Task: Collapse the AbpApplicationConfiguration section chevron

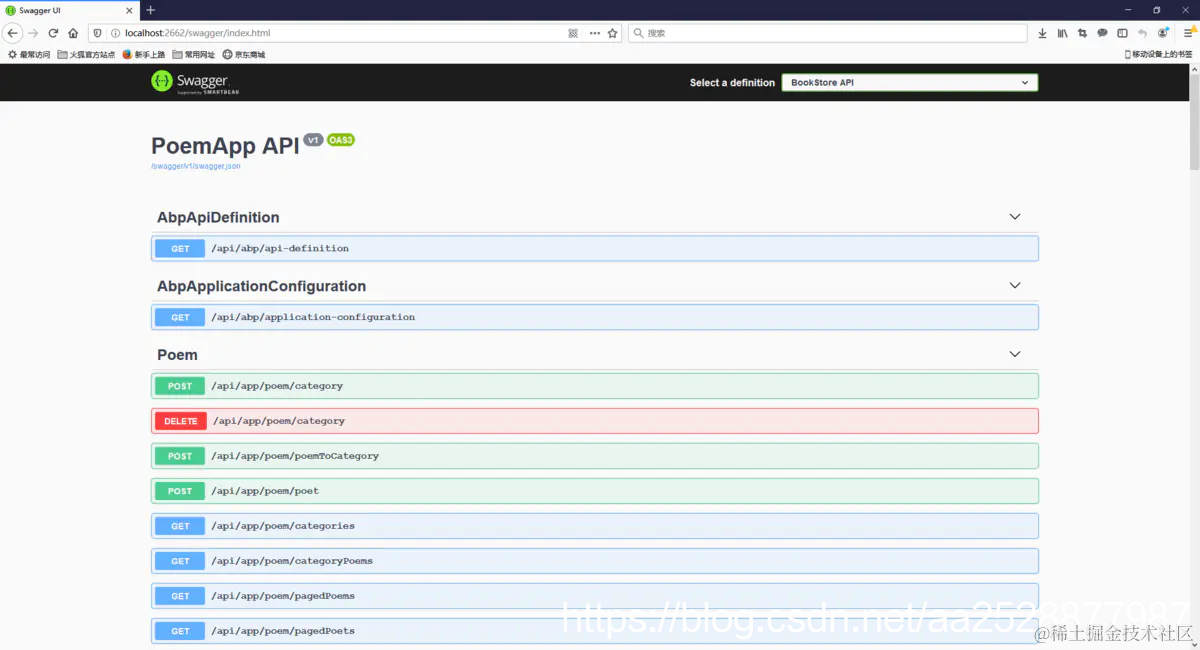Action: tap(1015, 286)
